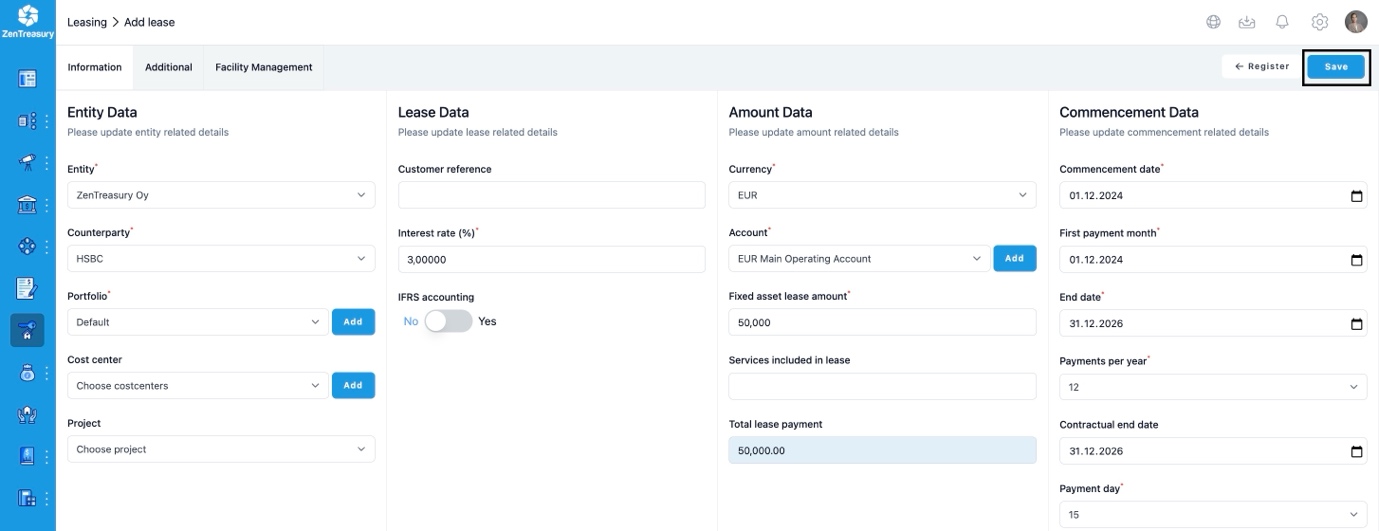Switch to the Information tab
This screenshot has width=1379, height=531.
[94, 67]
